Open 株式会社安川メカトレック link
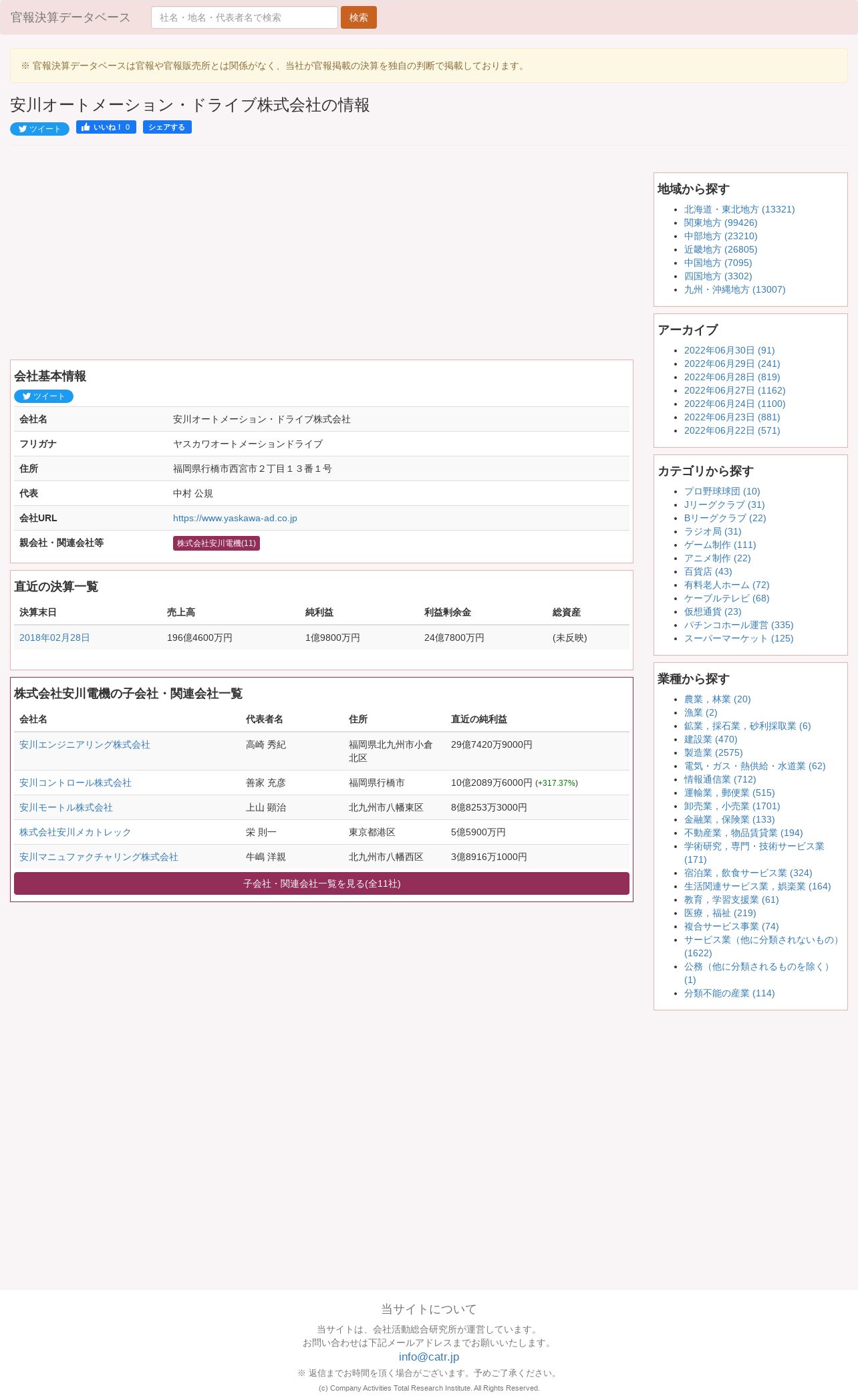The height and width of the screenshot is (1400, 858). [x=76, y=832]
